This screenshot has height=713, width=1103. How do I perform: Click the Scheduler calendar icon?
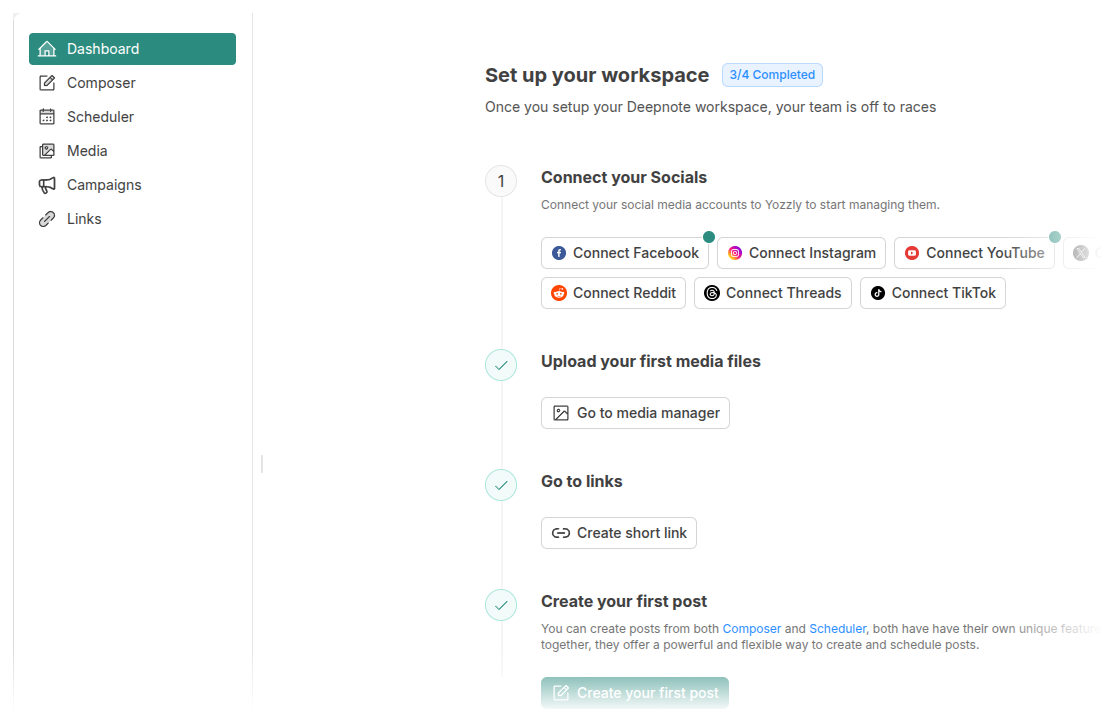[47, 117]
